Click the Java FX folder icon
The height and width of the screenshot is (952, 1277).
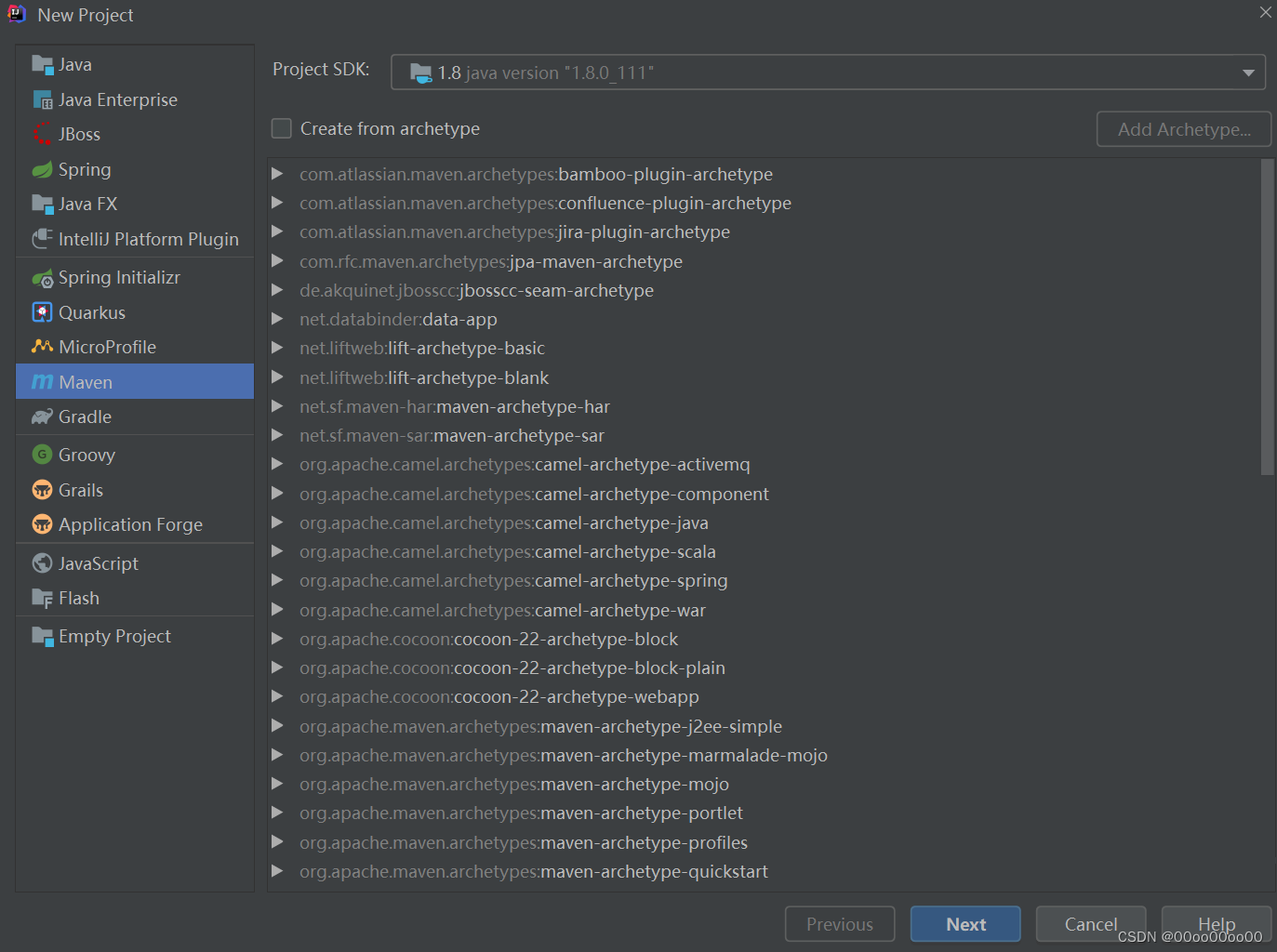42,204
